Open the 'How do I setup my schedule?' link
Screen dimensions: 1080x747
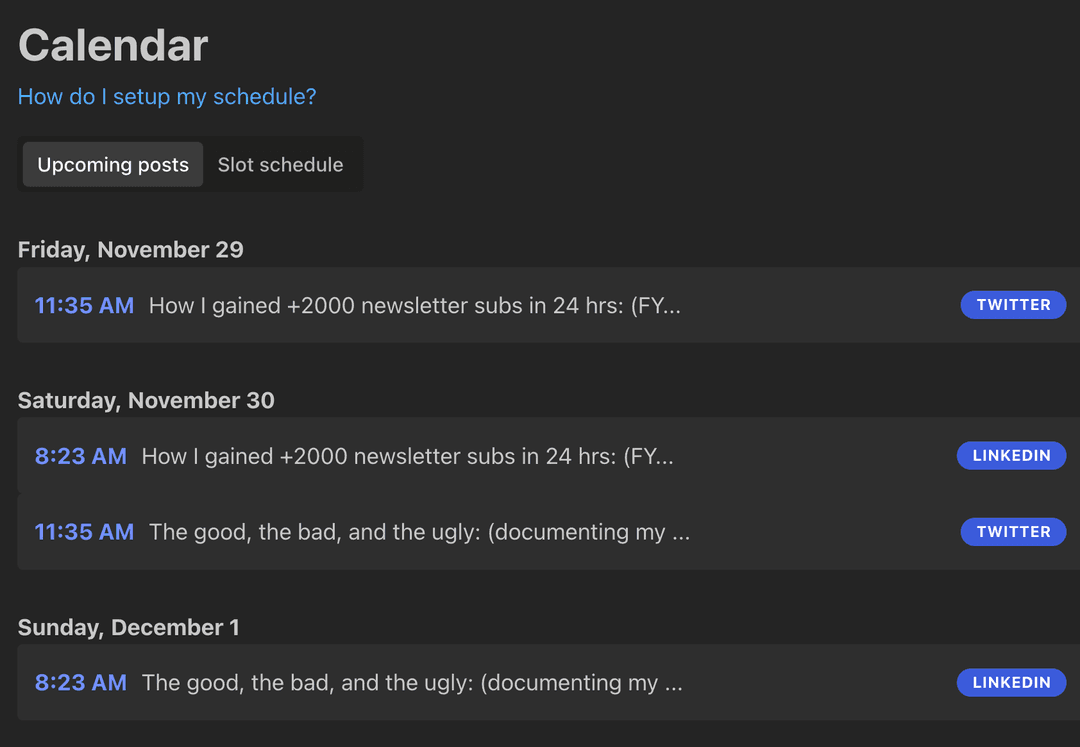click(166, 96)
